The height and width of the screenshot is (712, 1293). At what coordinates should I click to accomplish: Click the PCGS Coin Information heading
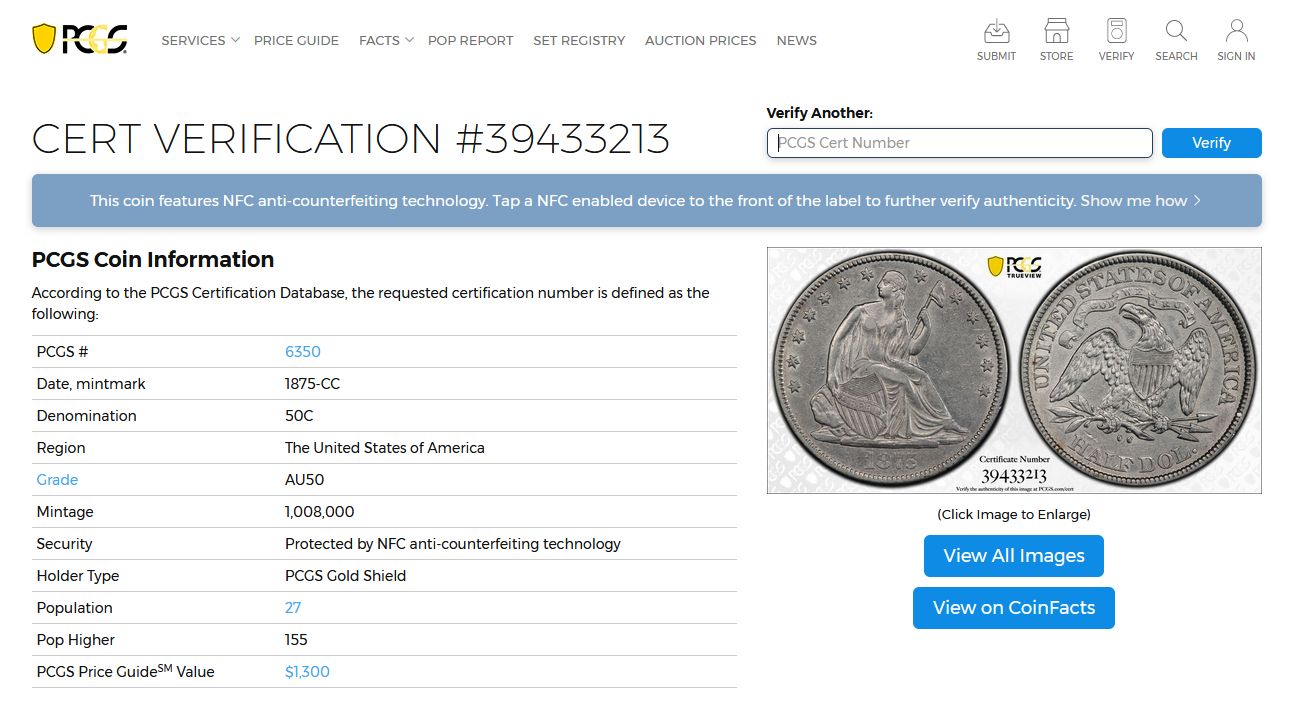153,260
